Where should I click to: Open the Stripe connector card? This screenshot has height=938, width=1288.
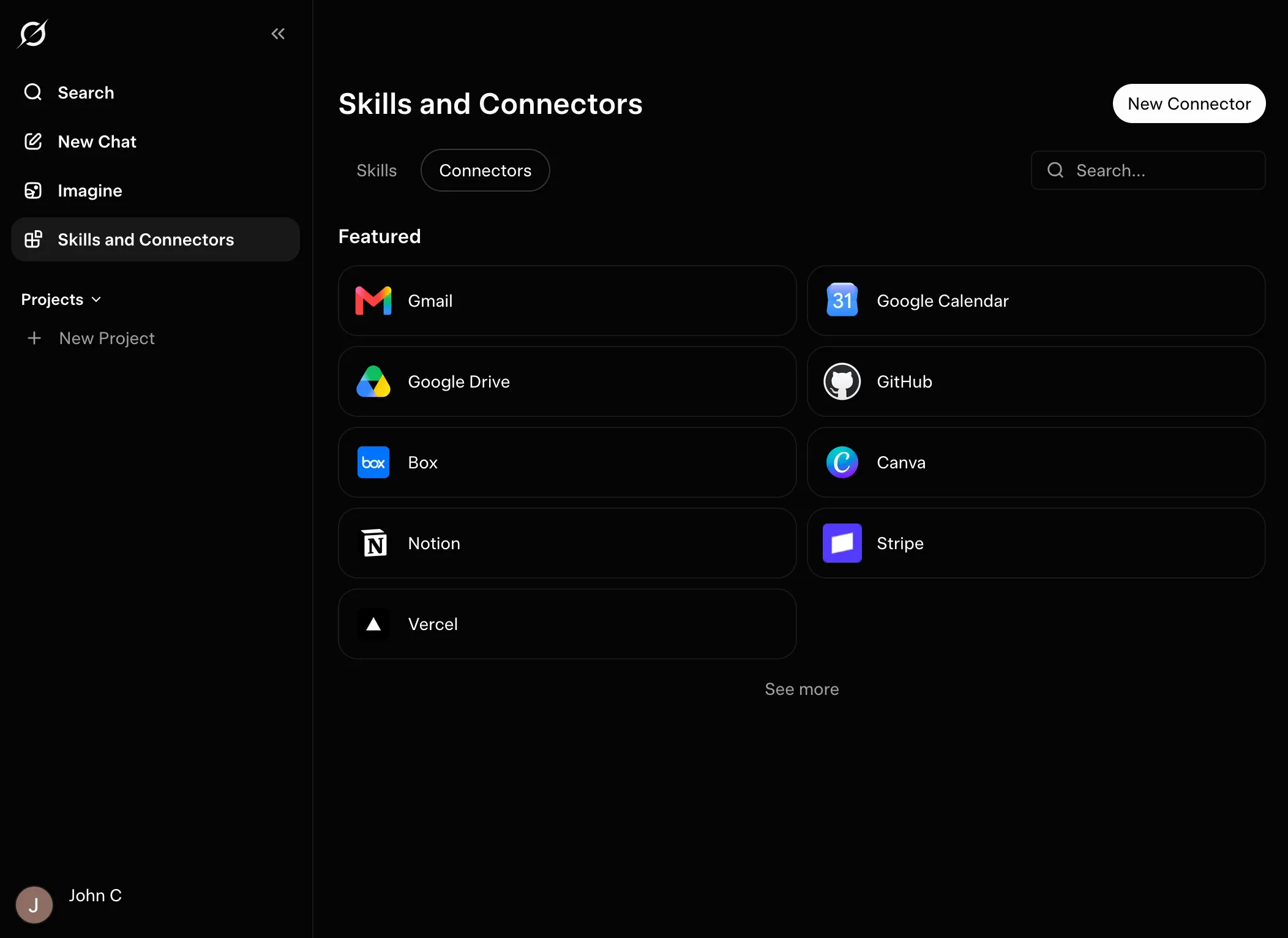pos(1036,543)
